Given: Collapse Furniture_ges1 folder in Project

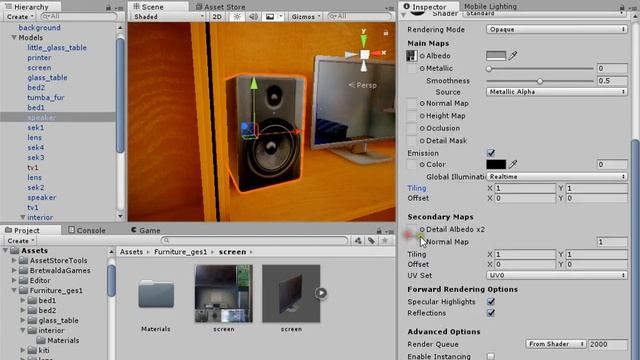Looking at the screenshot, I should pyautogui.click(x=14, y=290).
